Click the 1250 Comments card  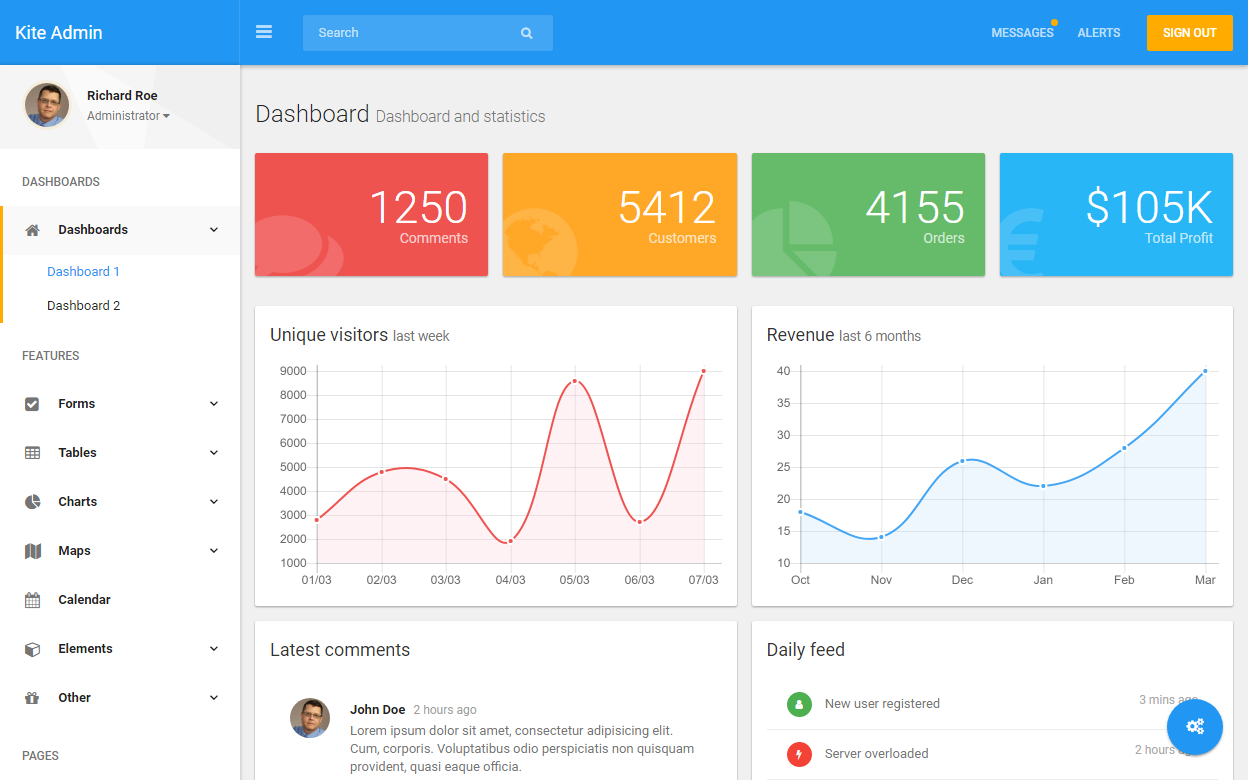(371, 214)
